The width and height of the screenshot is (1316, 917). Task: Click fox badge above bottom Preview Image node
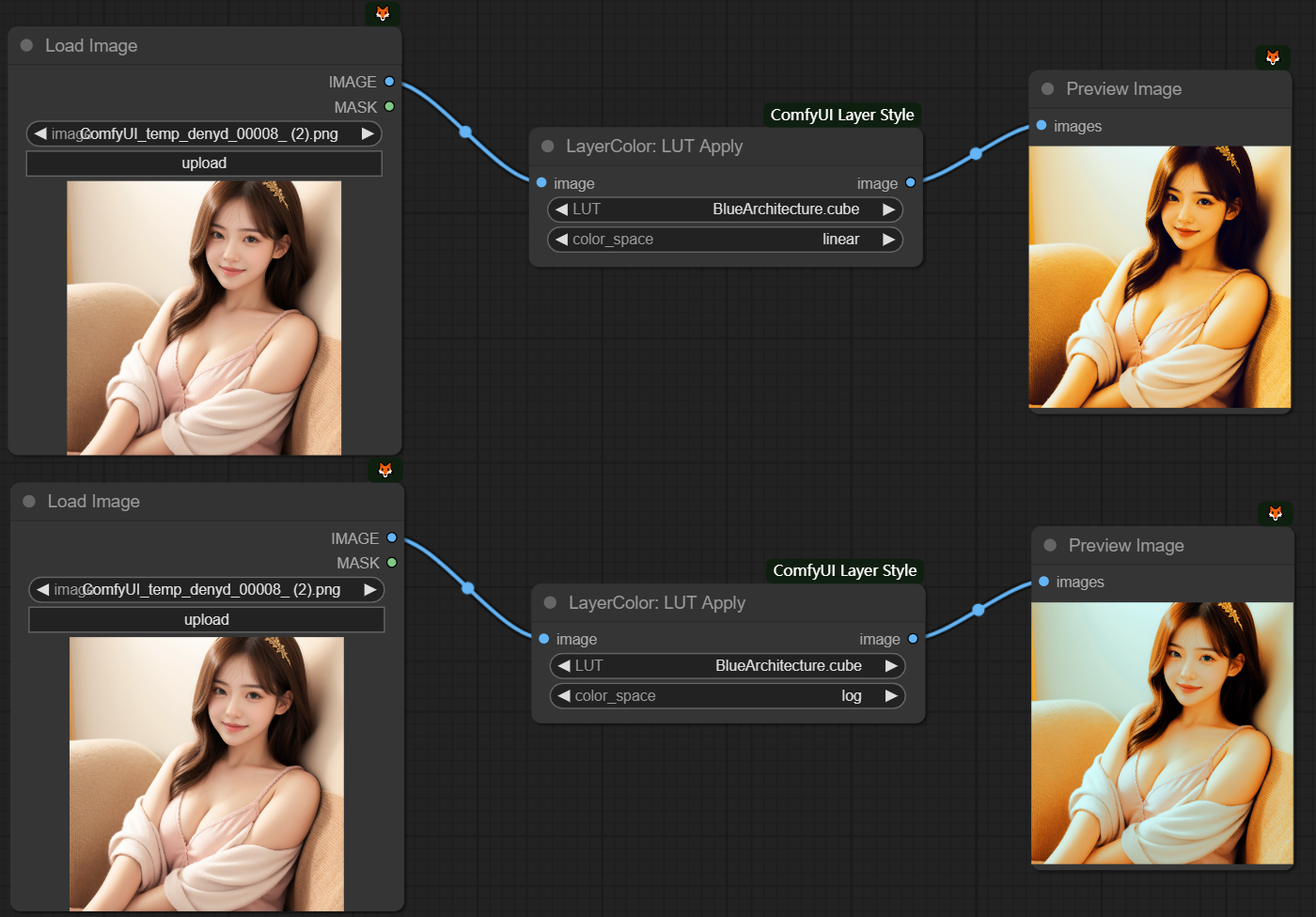[1275, 513]
